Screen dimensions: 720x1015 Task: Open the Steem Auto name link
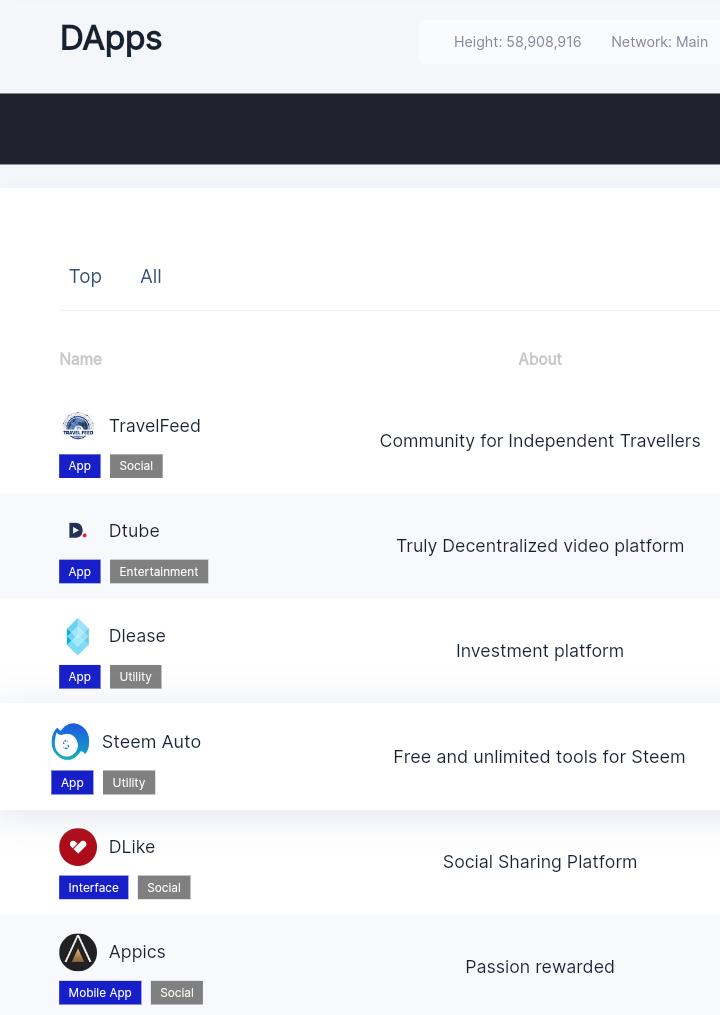pyautogui.click(x=152, y=742)
